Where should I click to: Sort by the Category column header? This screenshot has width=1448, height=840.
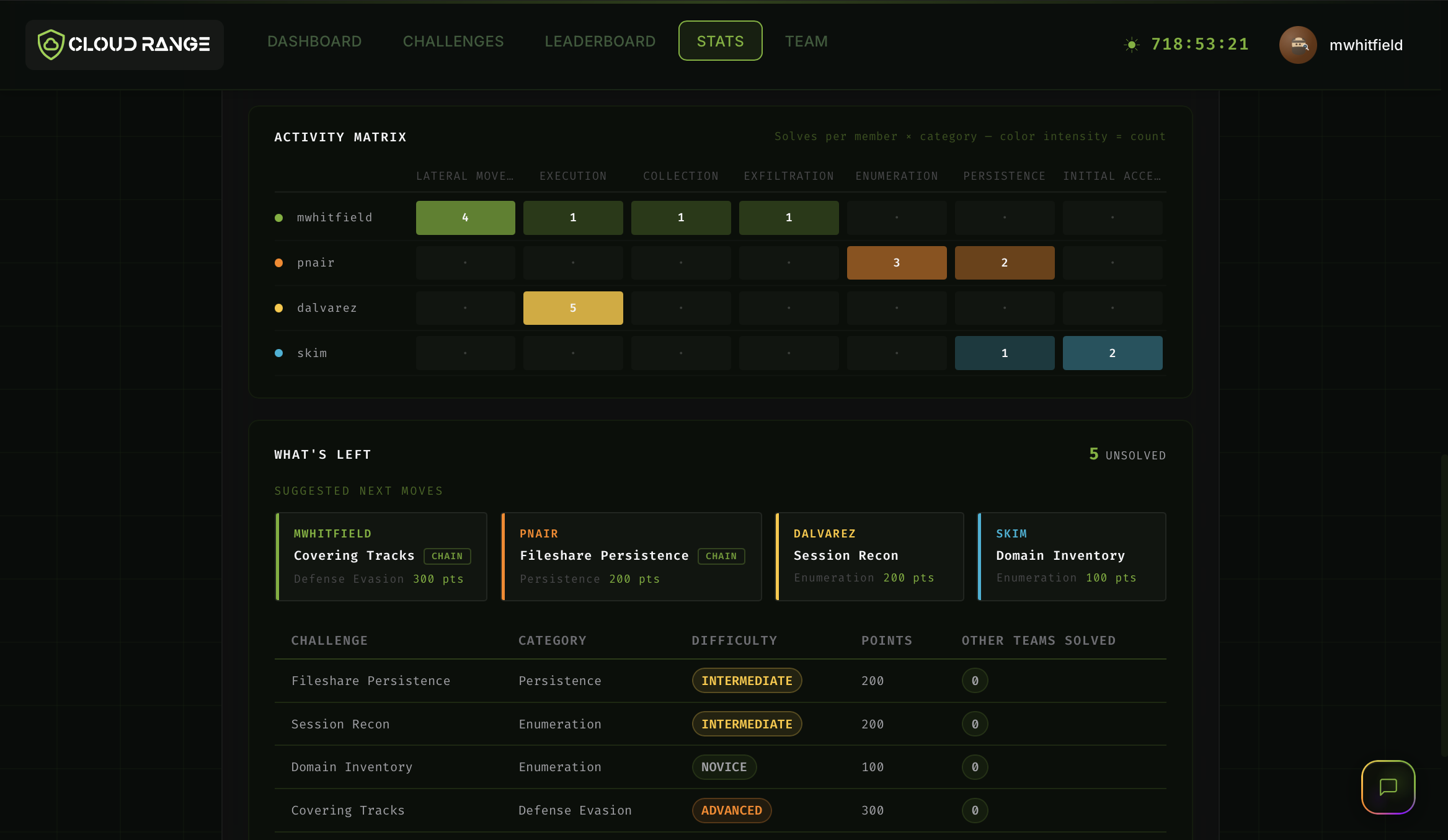tap(553, 641)
